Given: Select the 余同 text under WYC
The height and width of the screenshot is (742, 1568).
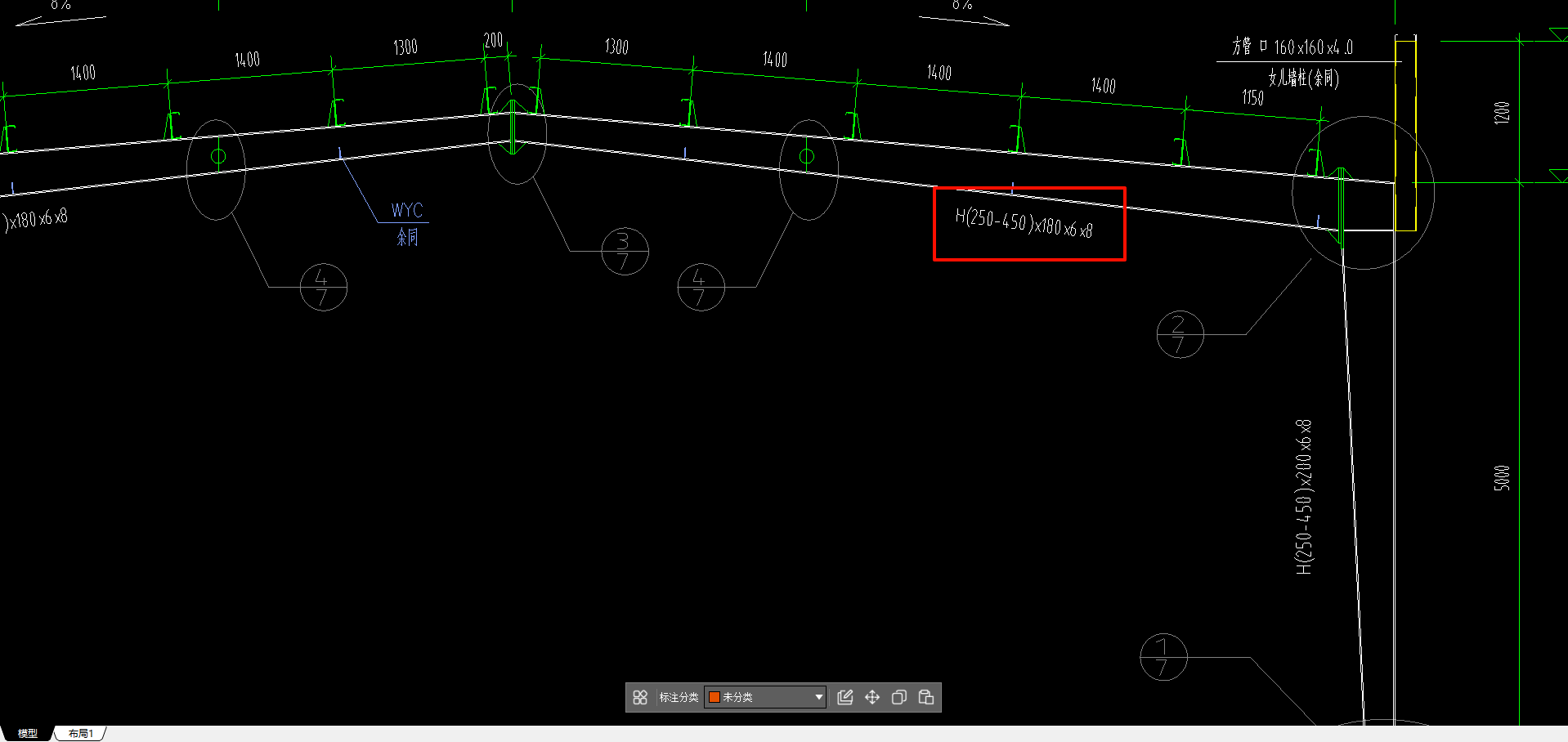Looking at the screenshot, I should point(407,237).
